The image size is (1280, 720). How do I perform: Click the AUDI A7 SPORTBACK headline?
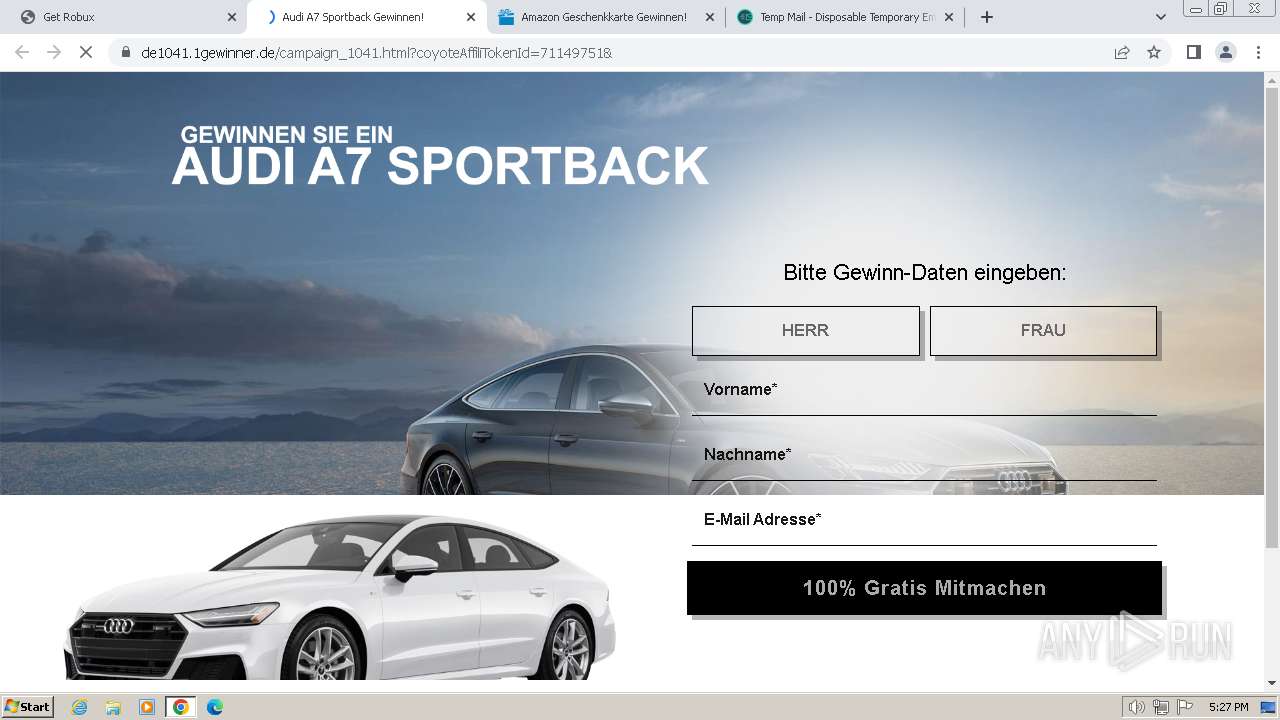click(x=440, y=167)
